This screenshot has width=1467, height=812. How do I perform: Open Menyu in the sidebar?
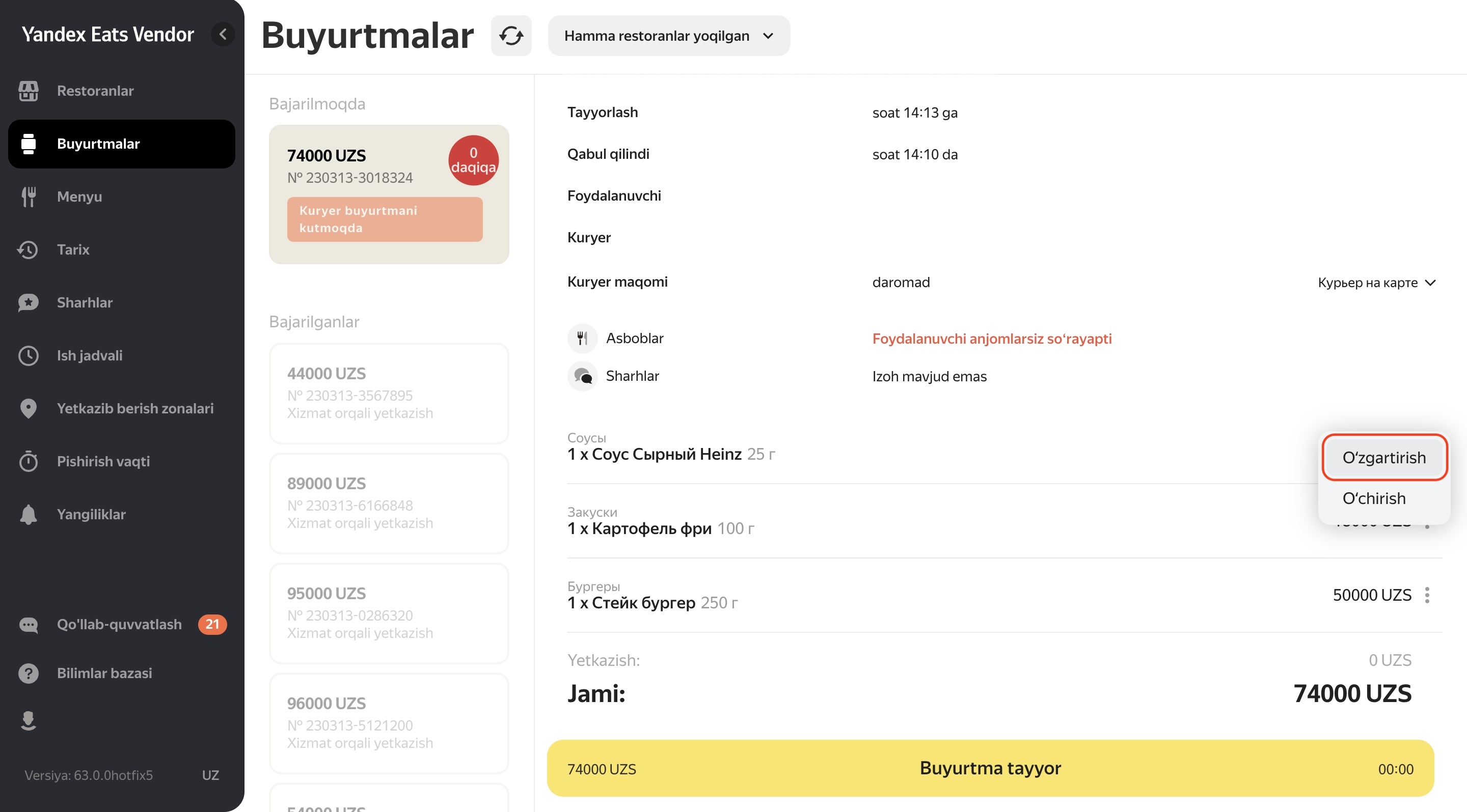121,197
